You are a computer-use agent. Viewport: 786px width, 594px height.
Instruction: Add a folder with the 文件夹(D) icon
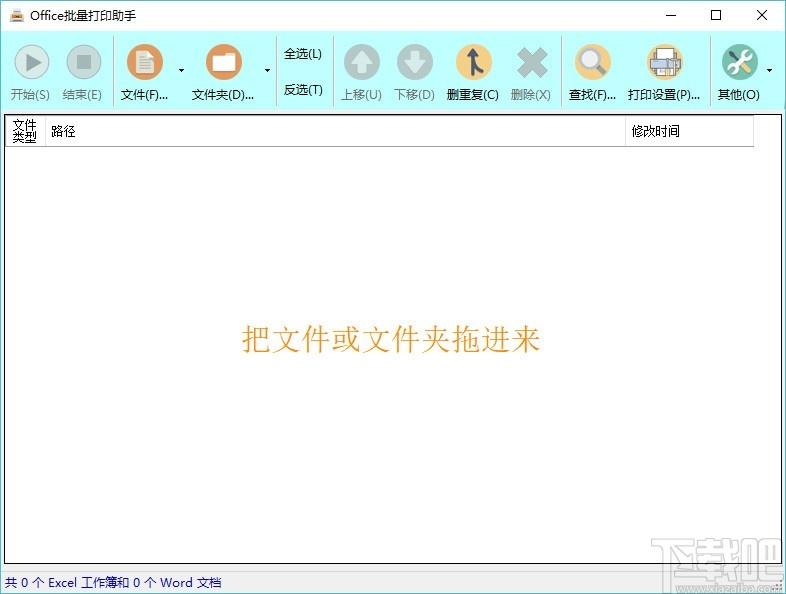224,62
